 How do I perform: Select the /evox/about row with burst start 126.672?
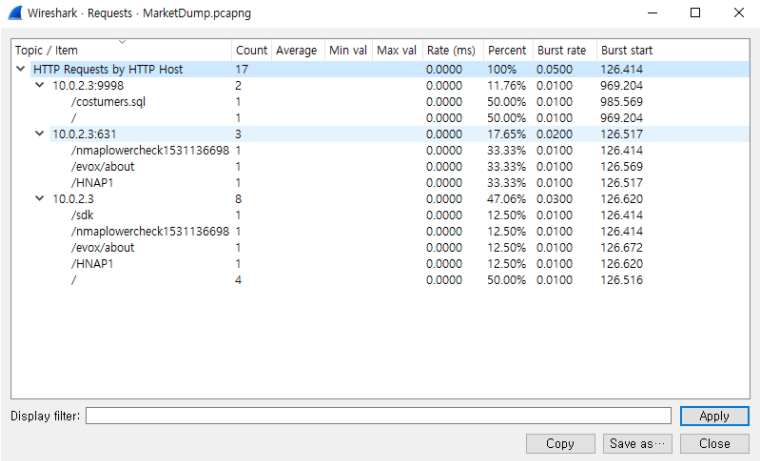(x=380, y=247)
